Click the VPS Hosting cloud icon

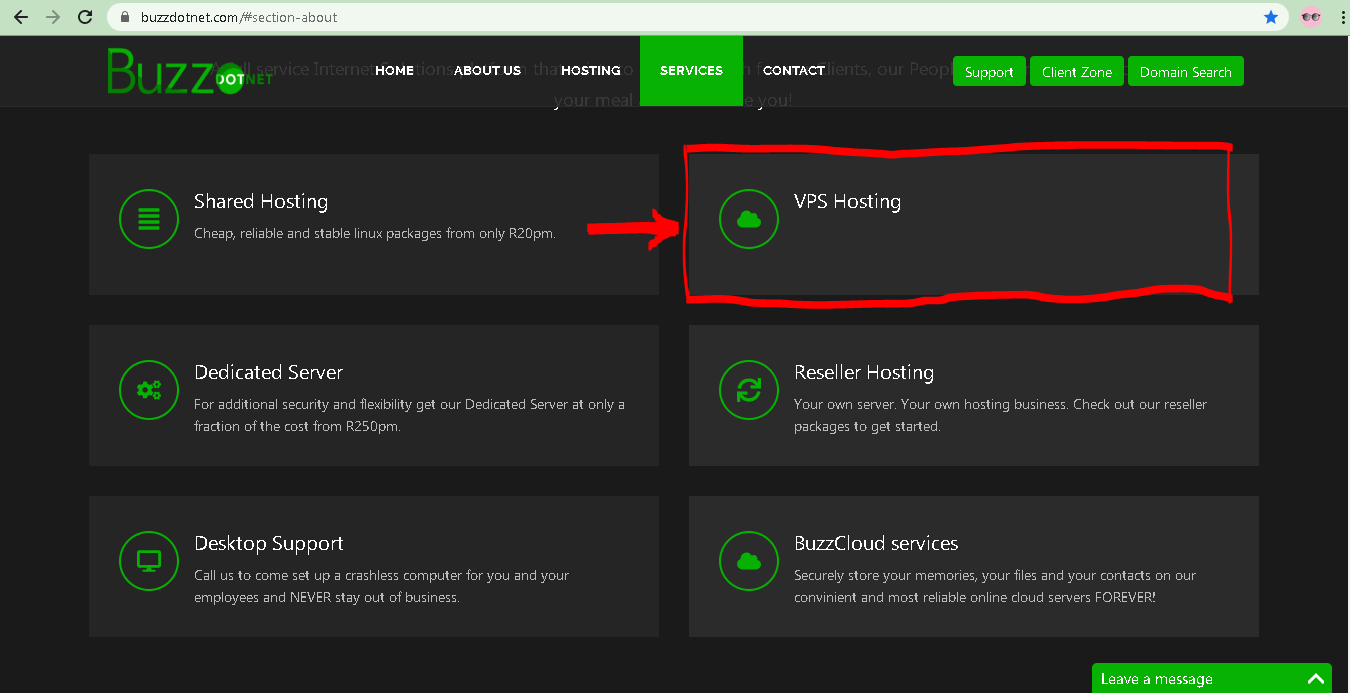[x=749, y=219]
